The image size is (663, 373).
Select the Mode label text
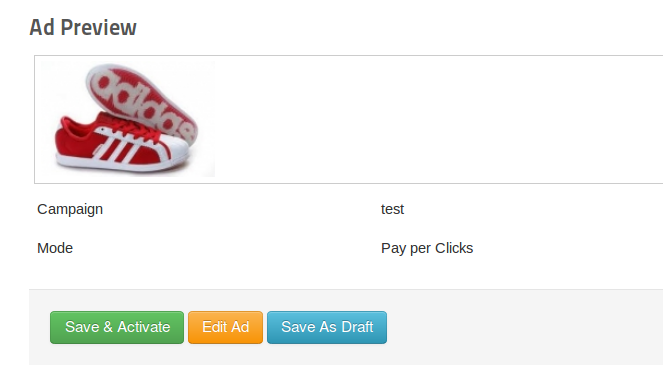[x=55, y=248]
